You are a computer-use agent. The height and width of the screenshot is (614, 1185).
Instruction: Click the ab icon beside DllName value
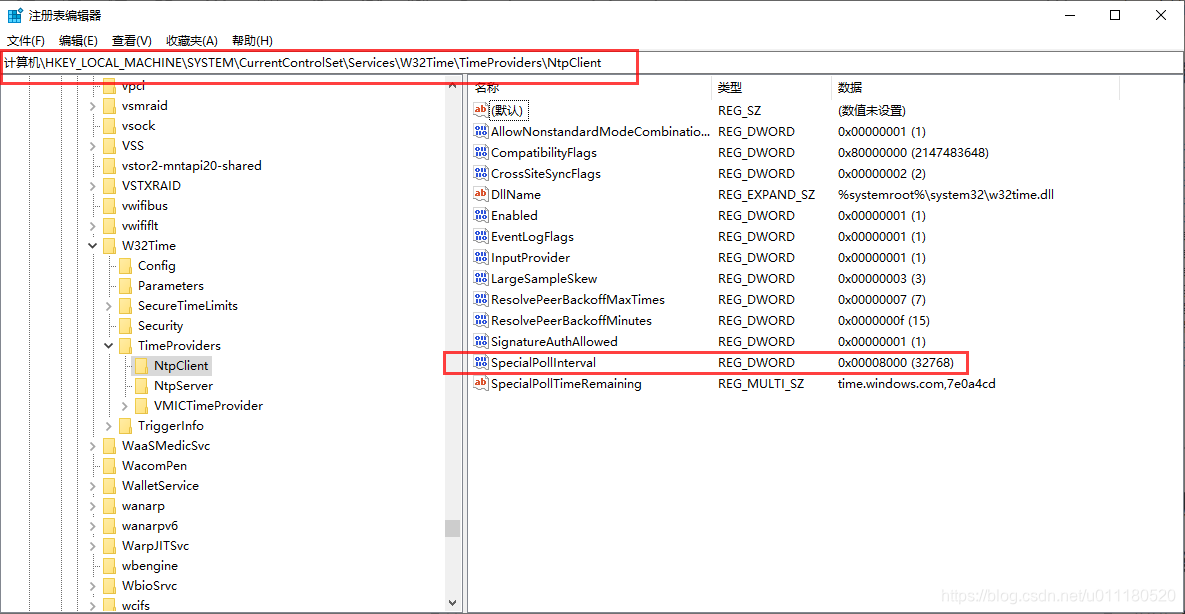click(481, 194)
